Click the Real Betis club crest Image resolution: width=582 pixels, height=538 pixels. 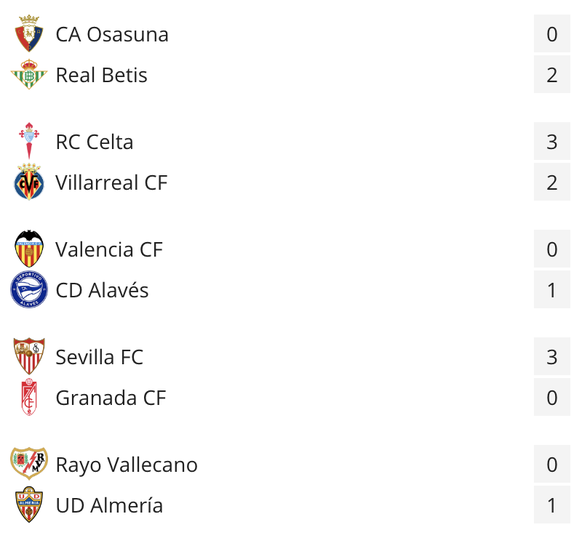point(29,75)
